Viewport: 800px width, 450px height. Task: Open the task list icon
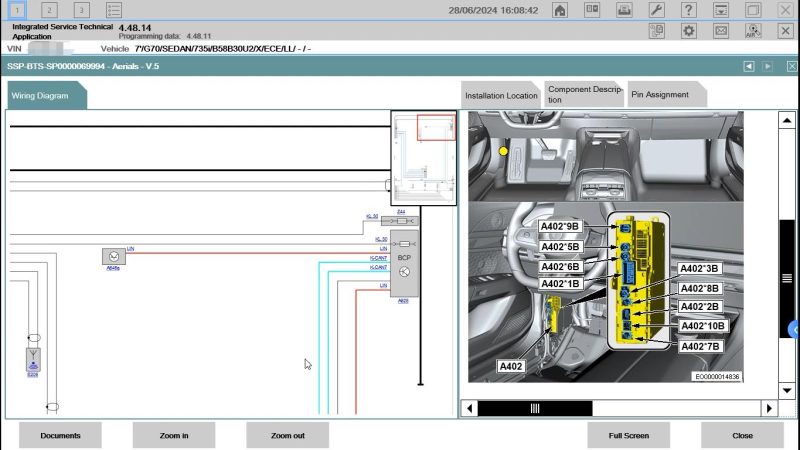click(x=114, y=10)
